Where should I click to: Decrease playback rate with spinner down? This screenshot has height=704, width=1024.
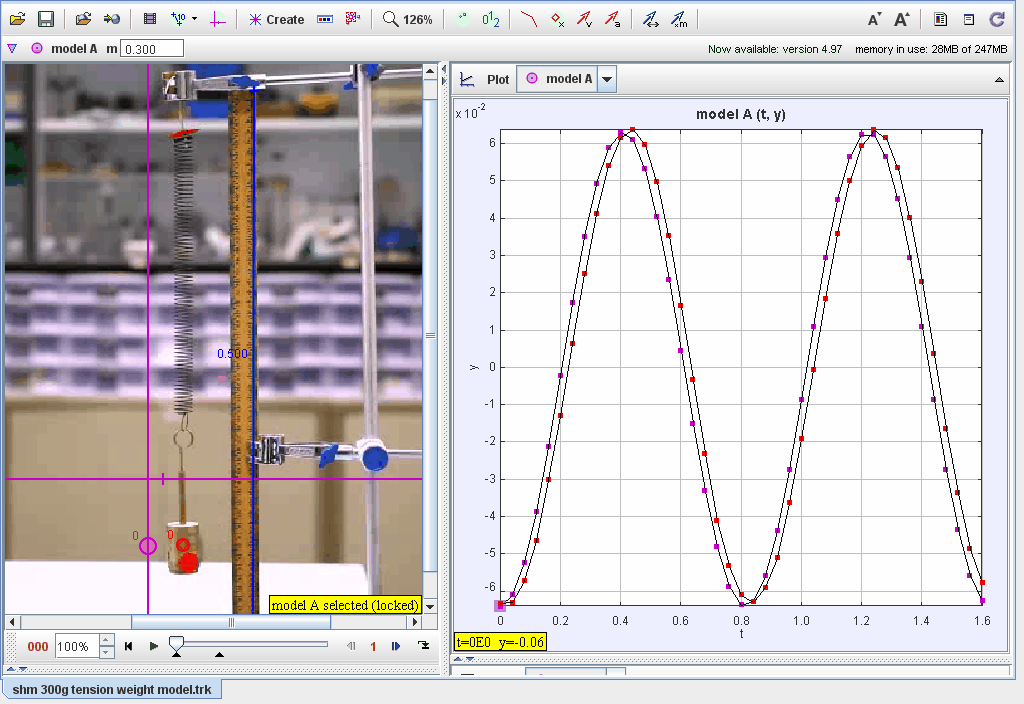[x=107, y=652]
